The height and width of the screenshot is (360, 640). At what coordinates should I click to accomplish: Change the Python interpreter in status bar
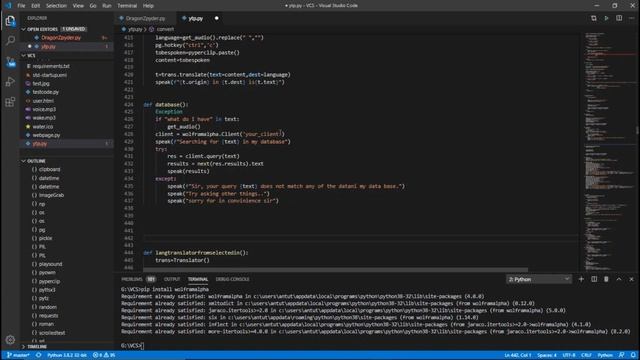(x=67, y=355)
